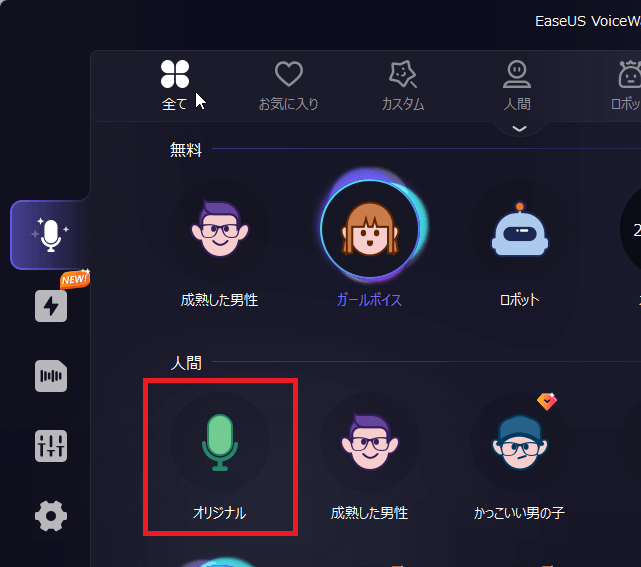Viewport: 641px width, 567px height.
Task: Select the ガールボイス girl voice avatar
Action: [369, 232]
